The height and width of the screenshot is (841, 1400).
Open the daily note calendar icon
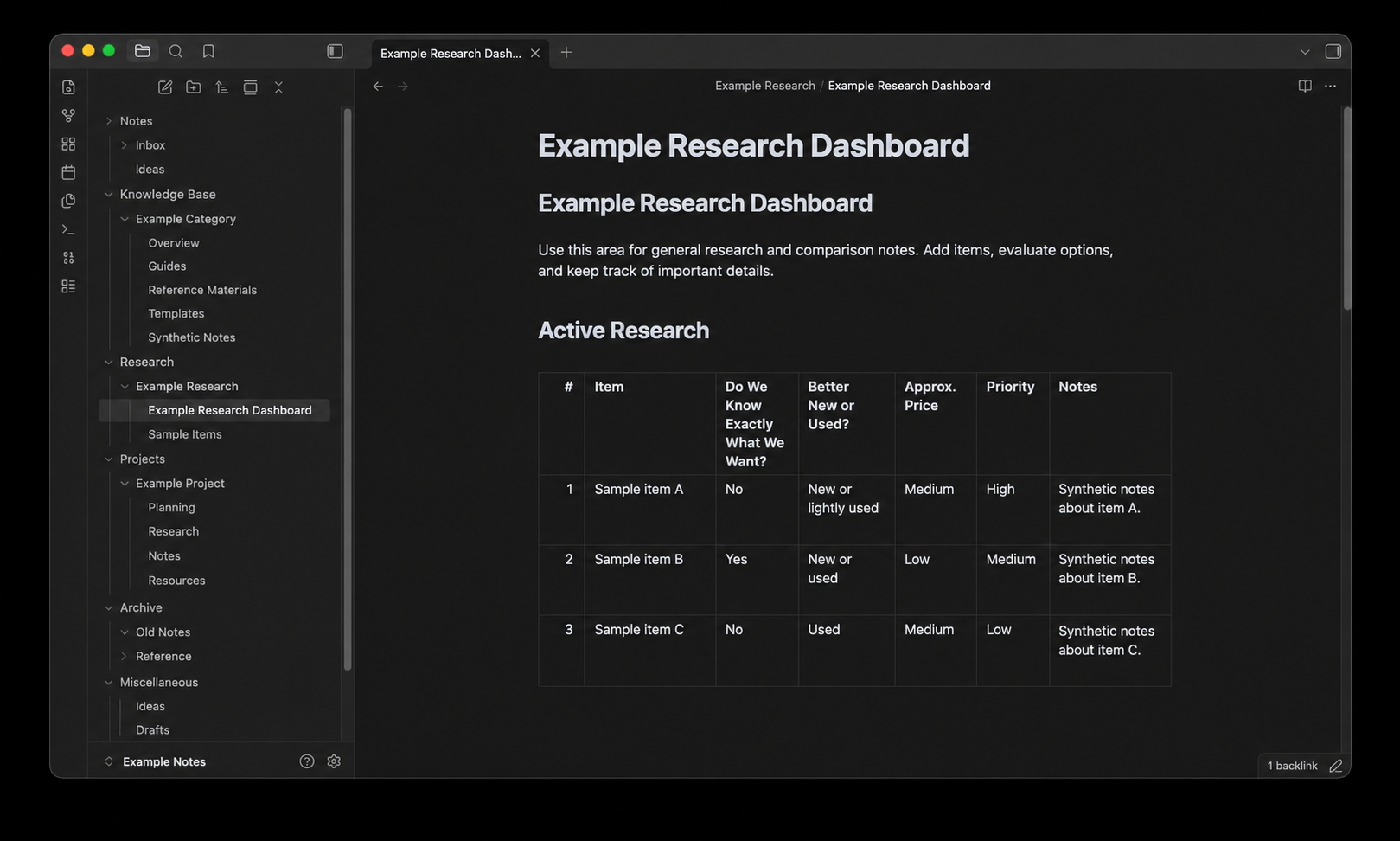pyautogui.click(x=68, y=172)
